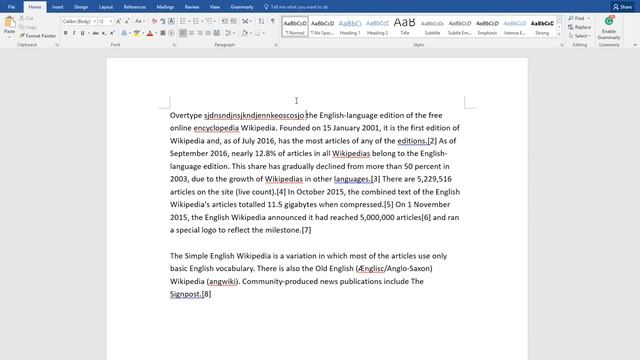
Task: Switch to the Grammarly tab
Action: 242,7
